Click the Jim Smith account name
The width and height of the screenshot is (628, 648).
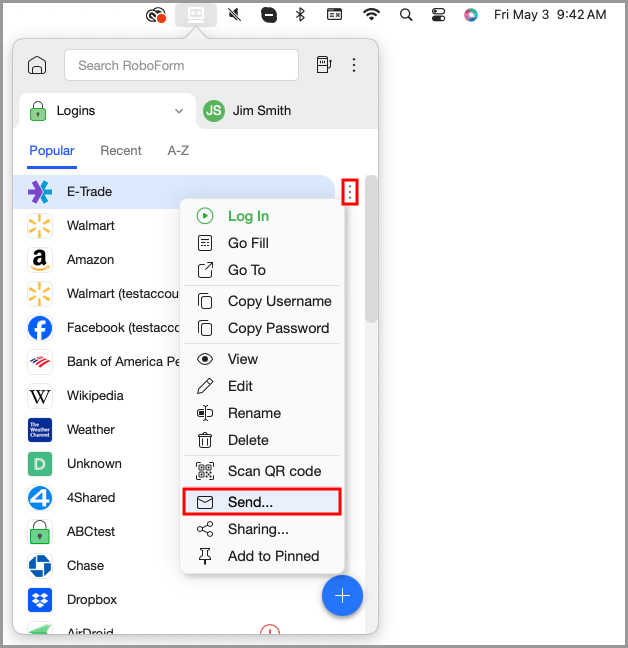click(x=262, y=111)
